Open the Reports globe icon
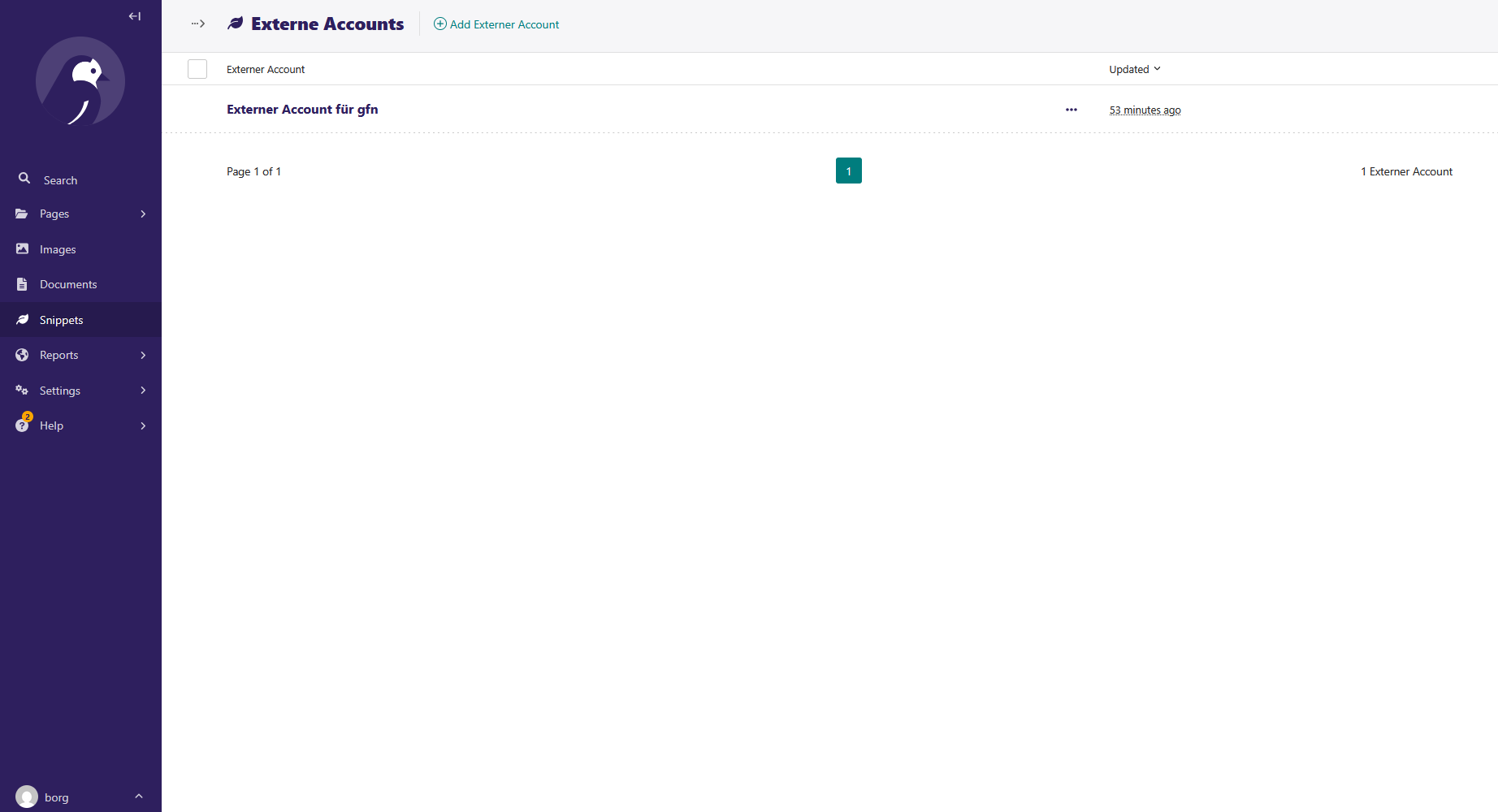 [23, 355]
